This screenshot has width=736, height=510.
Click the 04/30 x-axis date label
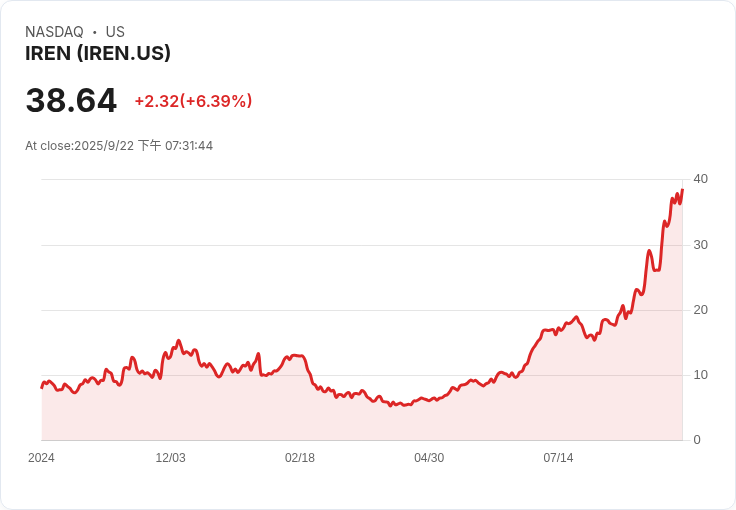[x=429, y=458]
